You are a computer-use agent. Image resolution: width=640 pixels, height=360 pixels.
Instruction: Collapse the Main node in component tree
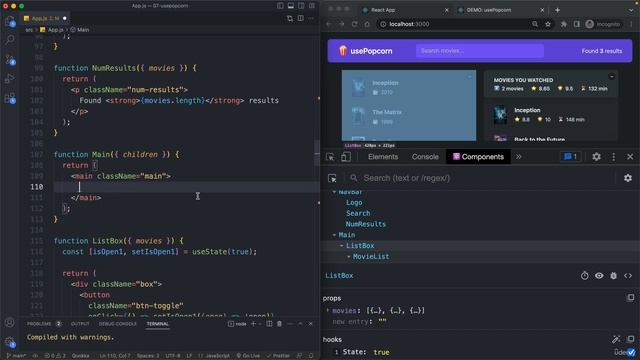point(335,235)
